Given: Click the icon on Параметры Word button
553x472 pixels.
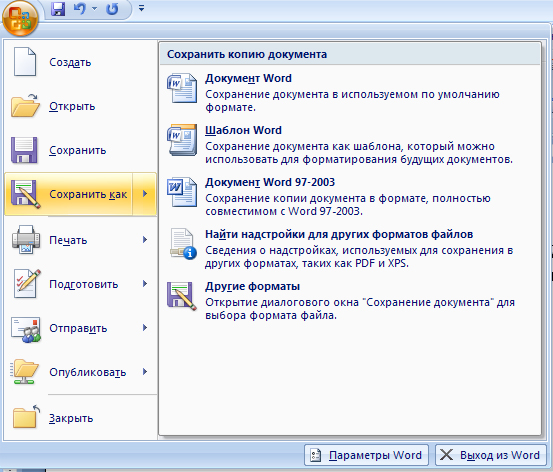Looking at the screenshot, I should (316, 455).
